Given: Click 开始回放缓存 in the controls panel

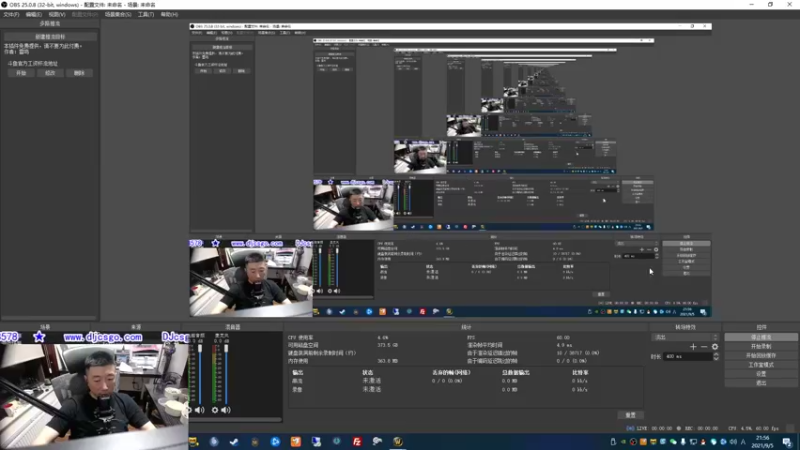Looking at the screenshot, I should pos(761,356).
